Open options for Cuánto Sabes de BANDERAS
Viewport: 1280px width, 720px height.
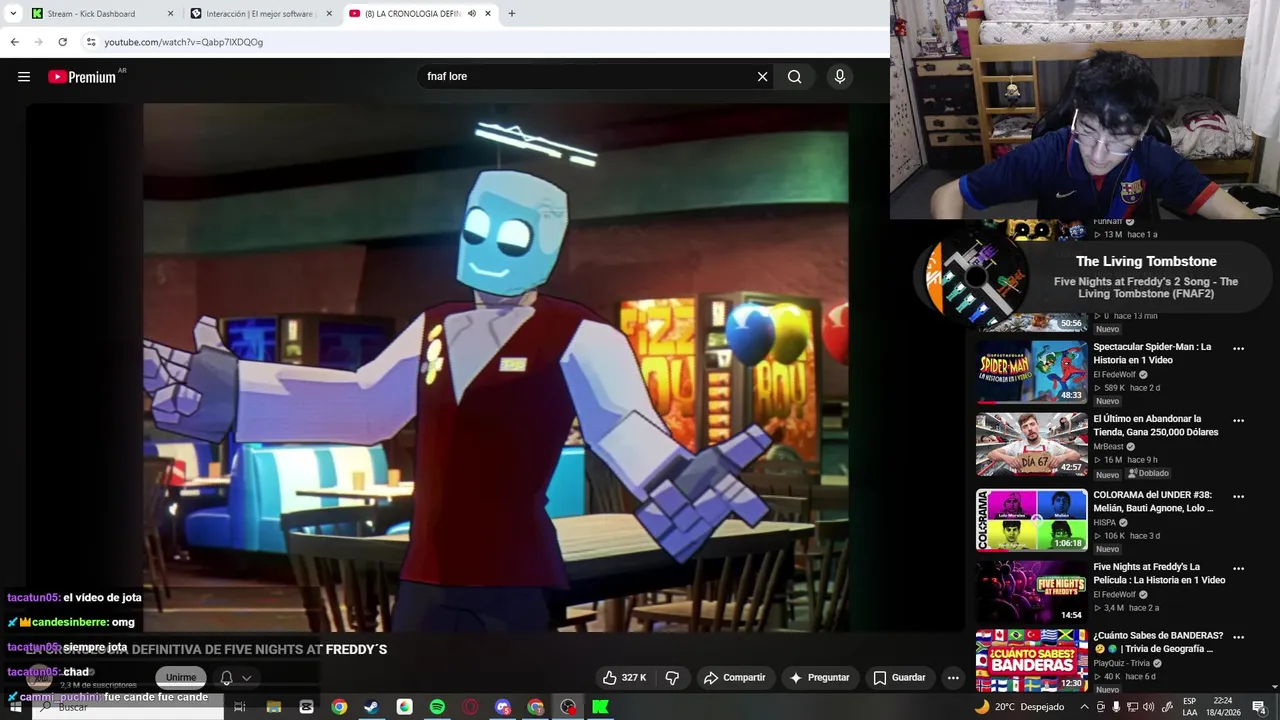[x=1238, y=637]
